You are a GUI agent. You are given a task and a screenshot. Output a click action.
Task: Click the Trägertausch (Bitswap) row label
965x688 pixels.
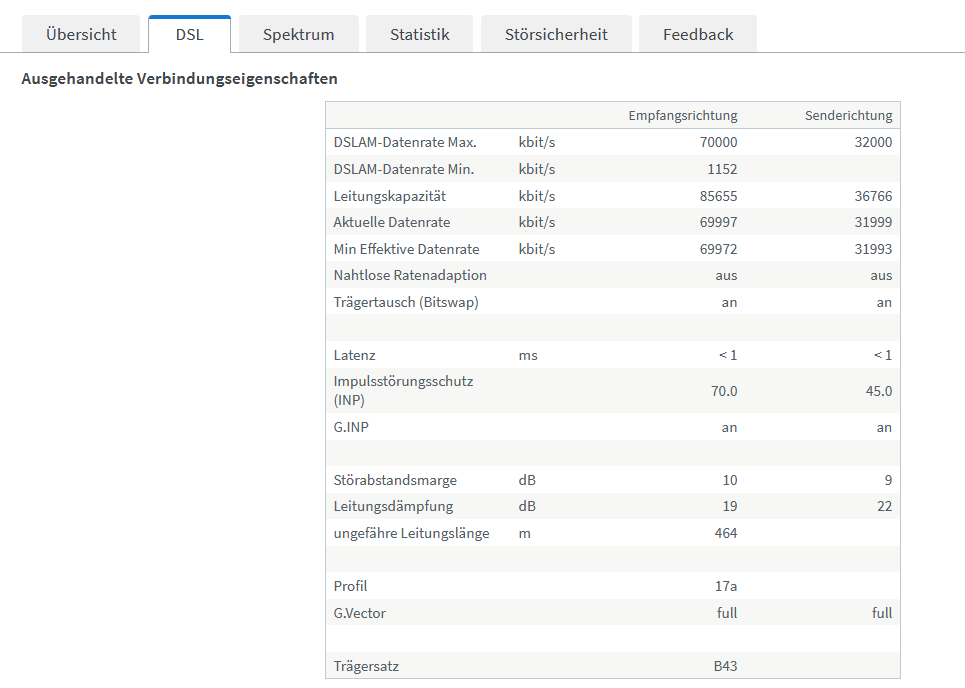(406, 302)
